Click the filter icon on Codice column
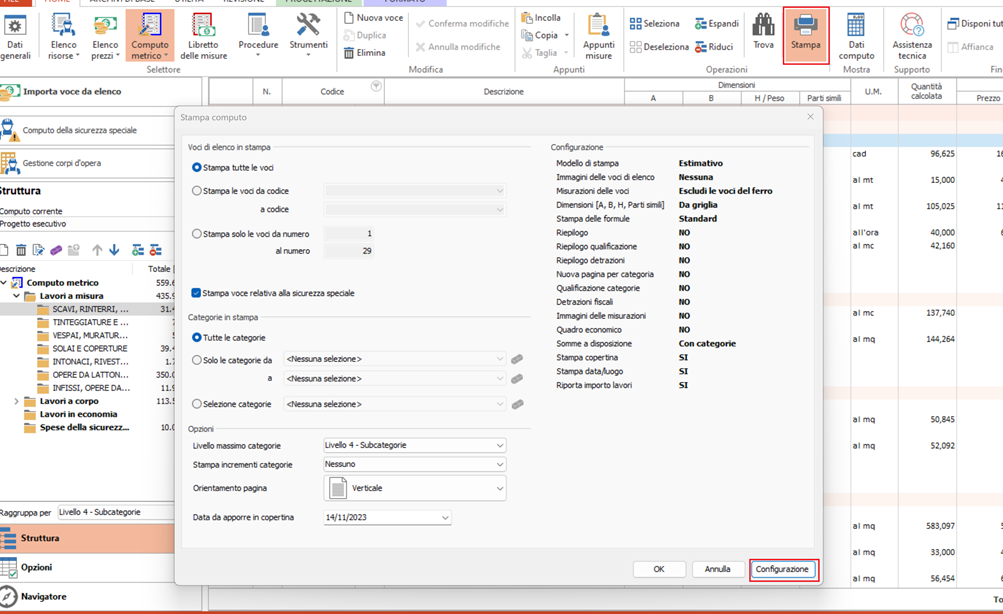The image size is (1003, 614). point(376,86)
